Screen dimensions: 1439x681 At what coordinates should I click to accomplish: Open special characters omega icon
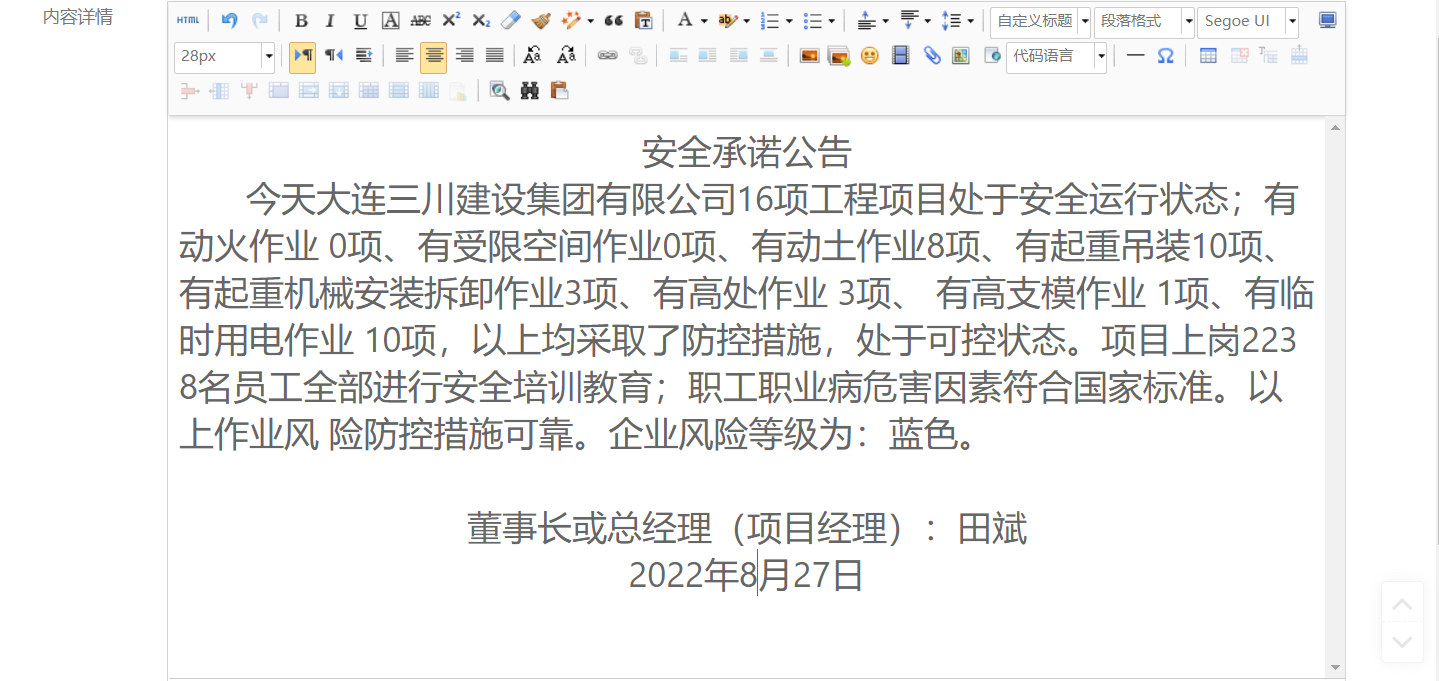coord(1165,56)
